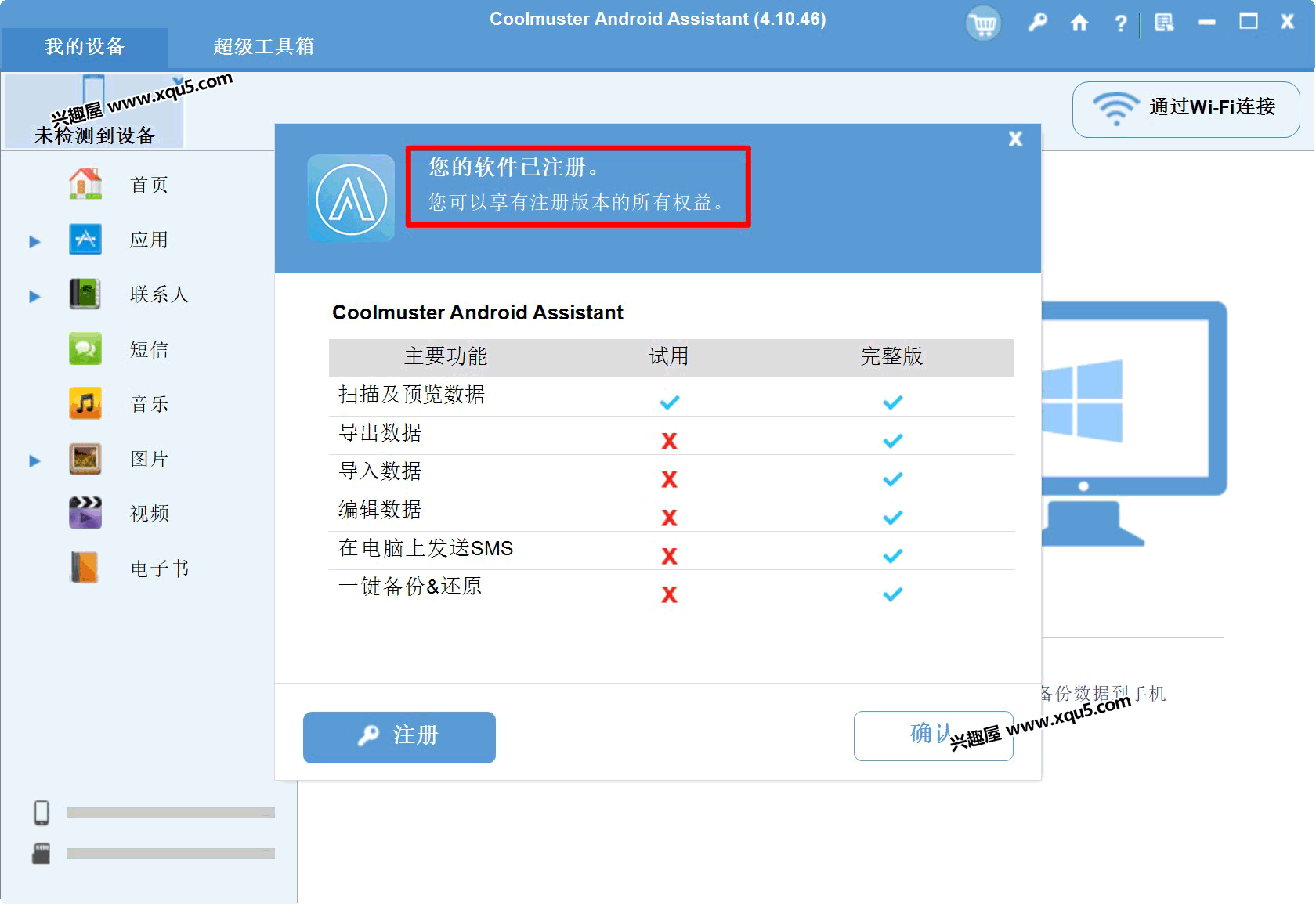Click the 主要功能 column header
This screenshot has width=1316, height=906.
point(445,357)
